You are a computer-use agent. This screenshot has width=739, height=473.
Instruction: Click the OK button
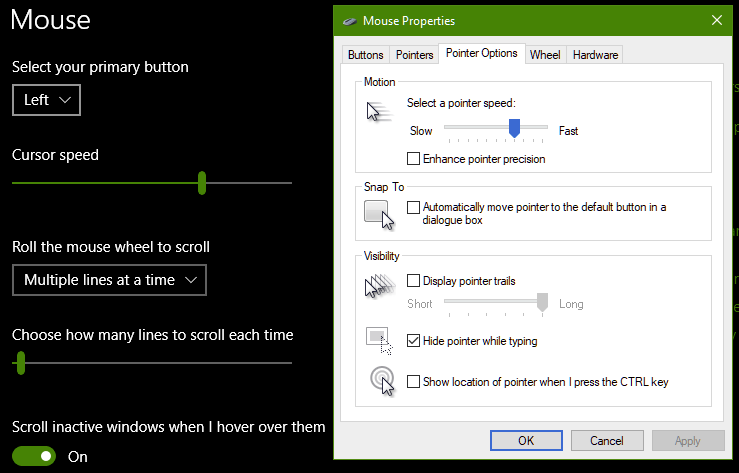[x=526, y=440]
